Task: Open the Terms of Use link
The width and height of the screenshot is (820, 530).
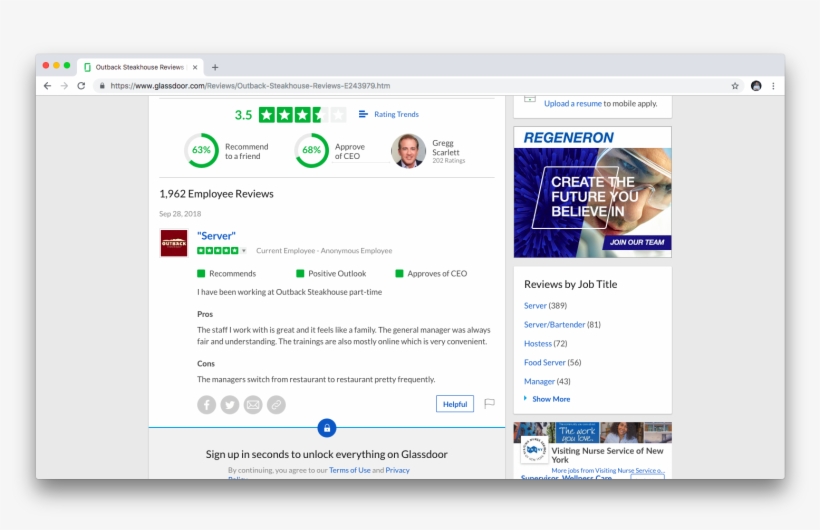Action: tap(349, 470)
